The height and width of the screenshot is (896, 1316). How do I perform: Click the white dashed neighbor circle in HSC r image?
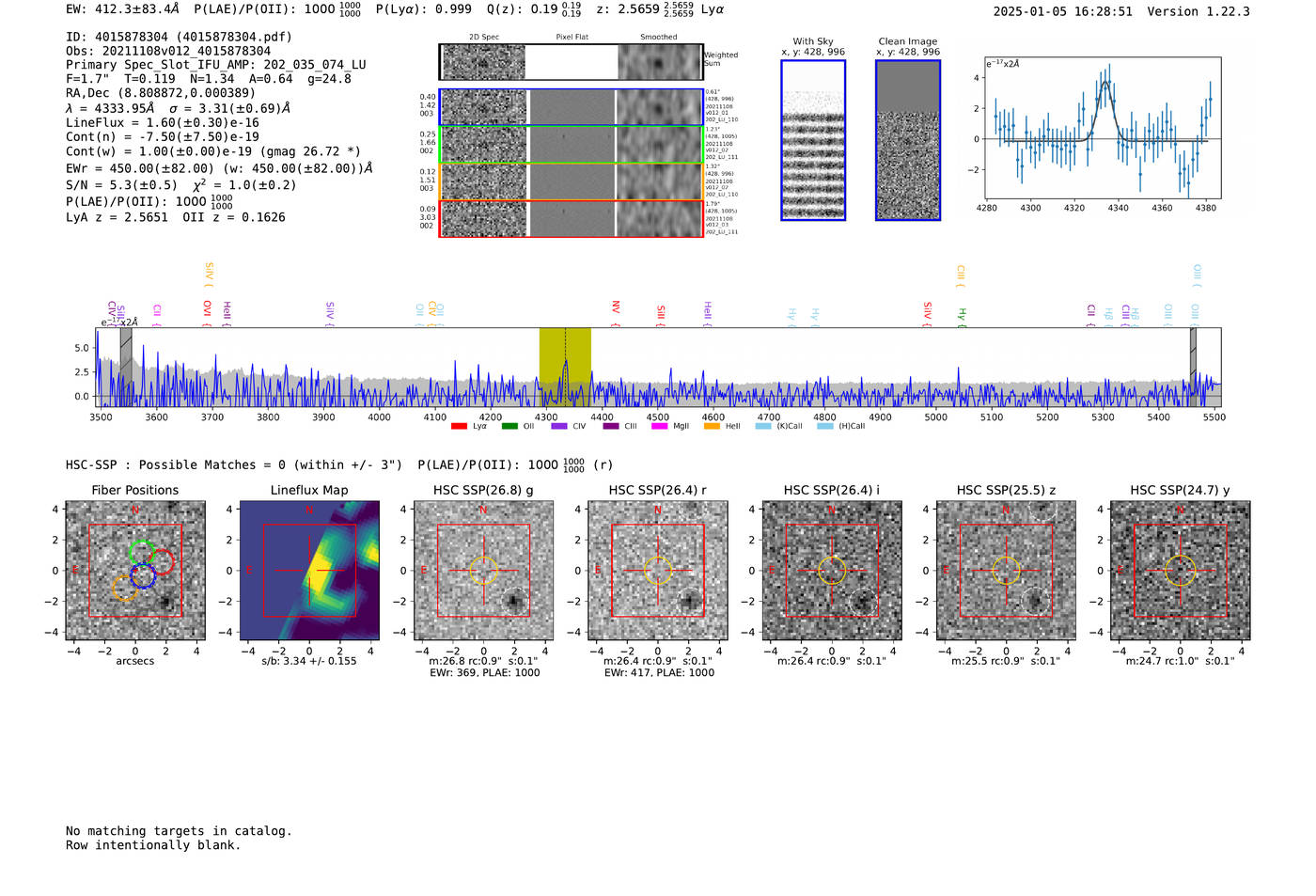click(x=689, y=601)
